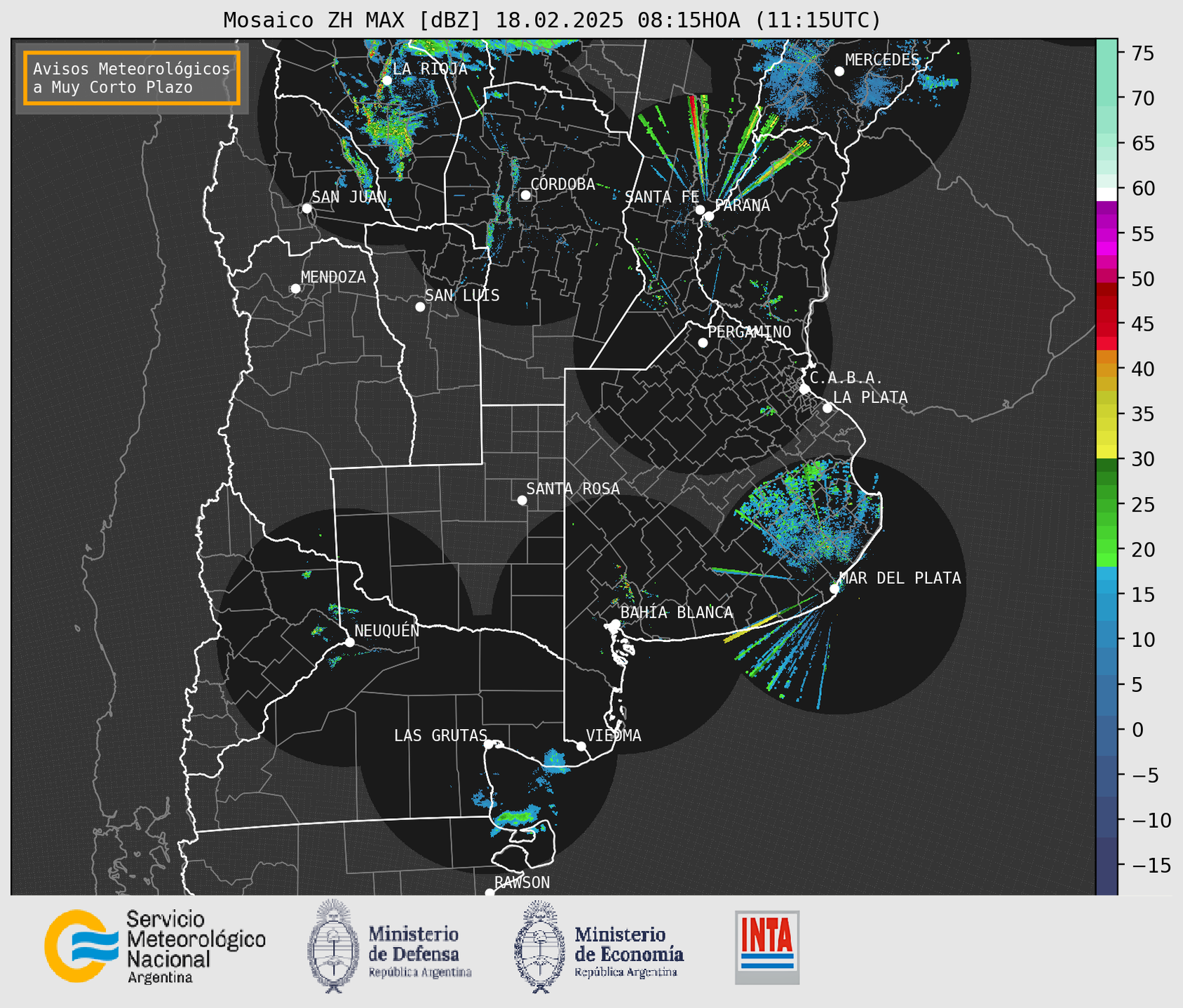
Task: Click the Ministerio de Economía emblem
Action: click(538, 946)
